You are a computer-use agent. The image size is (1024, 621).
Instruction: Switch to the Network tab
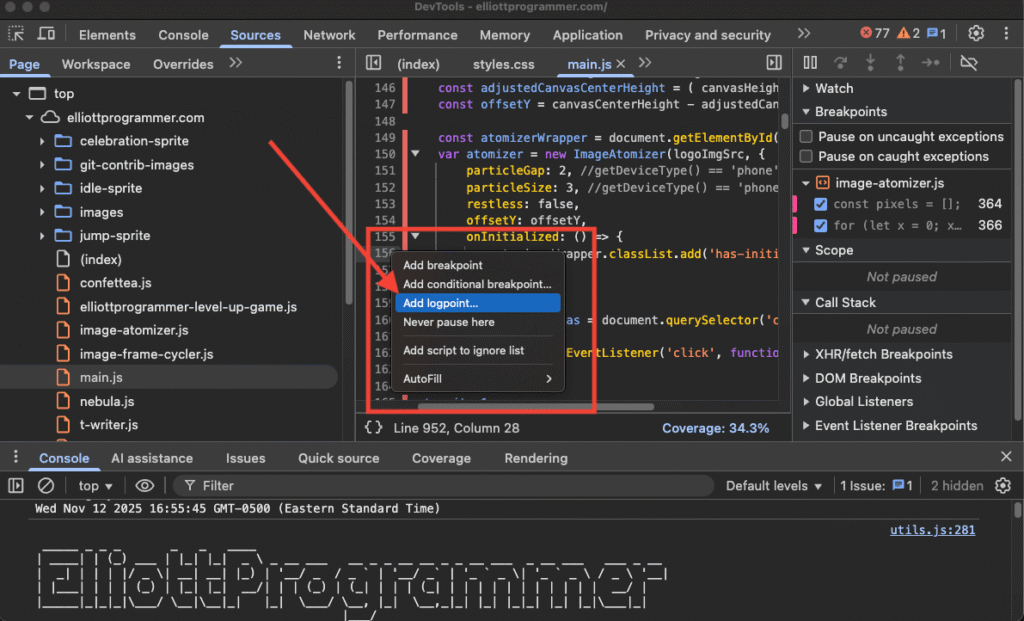pyautogui.click(x=329, y=35)
